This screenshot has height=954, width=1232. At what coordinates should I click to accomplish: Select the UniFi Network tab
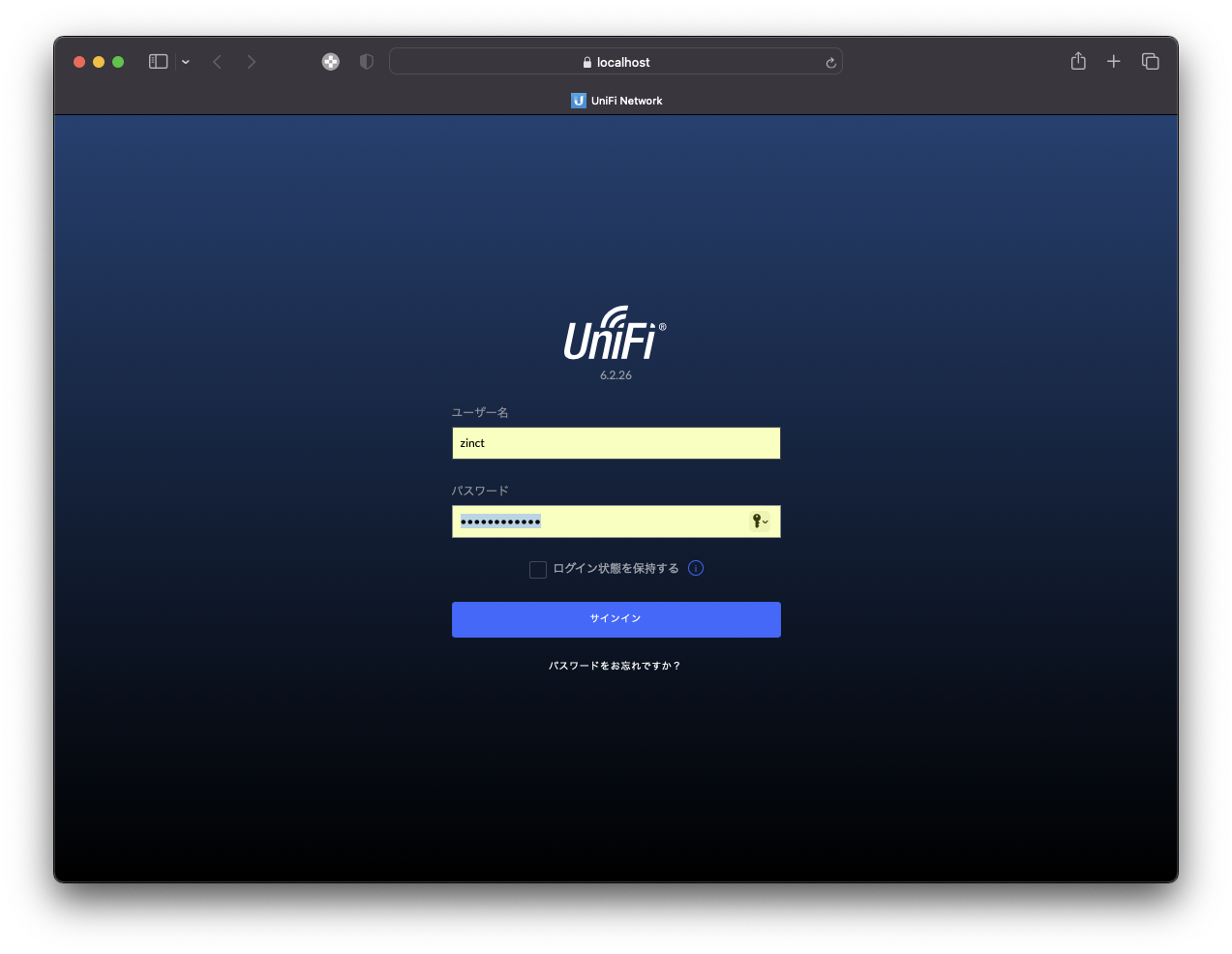pyautogui.click(x=616, y=101)
